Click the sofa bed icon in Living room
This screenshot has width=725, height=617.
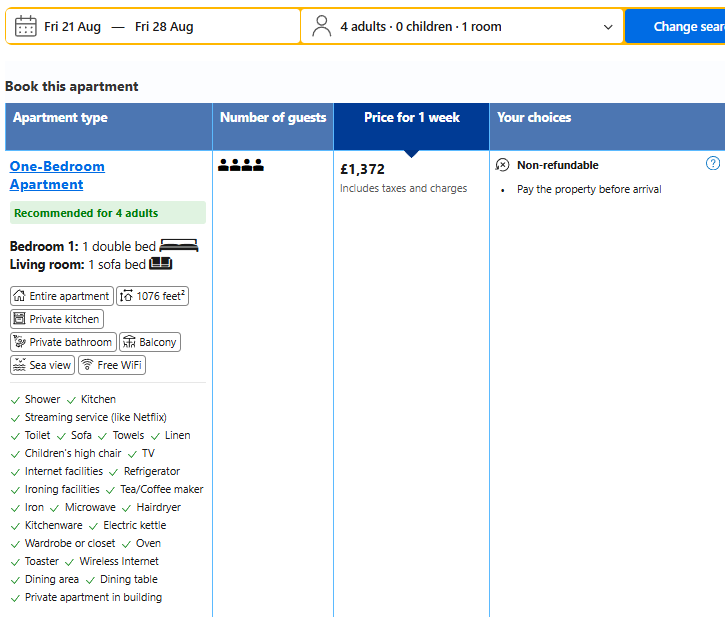click(x=160, y=264)
